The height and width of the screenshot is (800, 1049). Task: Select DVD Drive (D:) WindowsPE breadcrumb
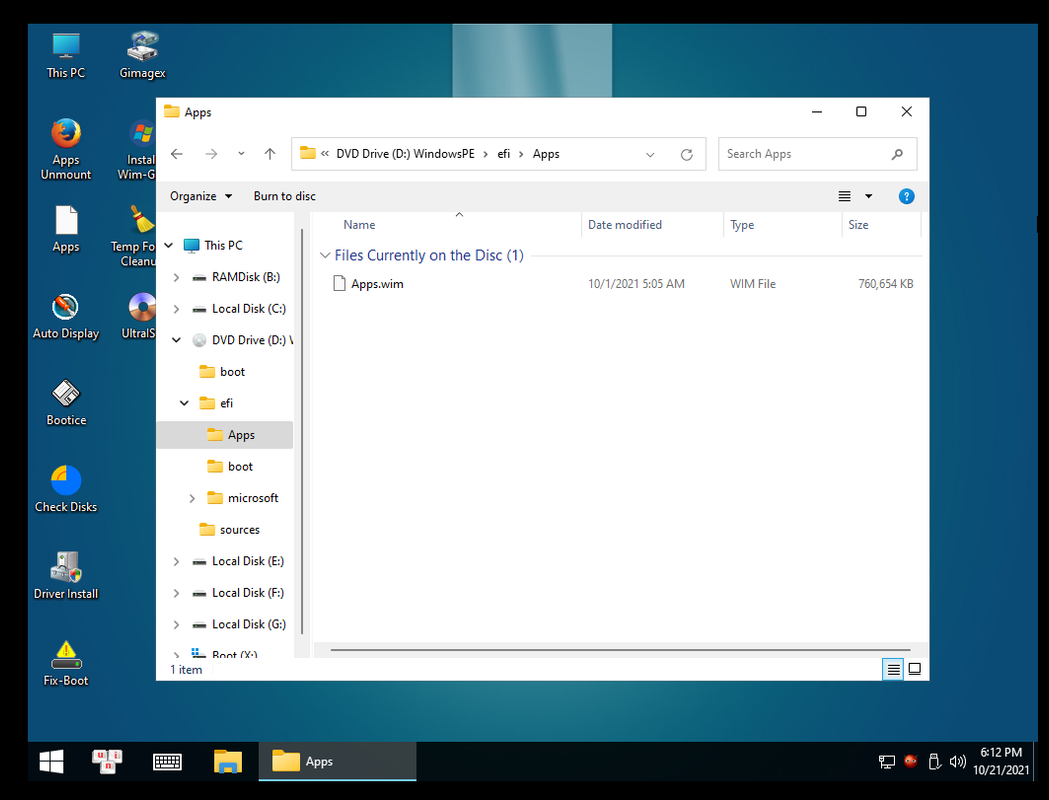405,154
